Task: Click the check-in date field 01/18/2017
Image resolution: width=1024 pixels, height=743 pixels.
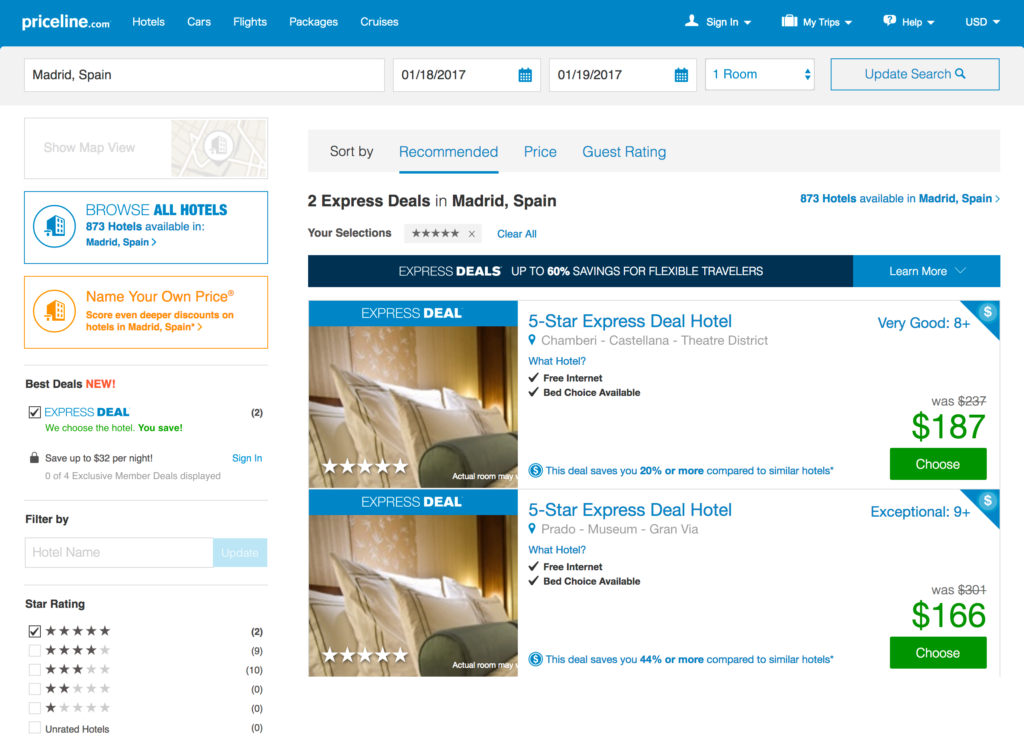Action: pyautogui.click(x=466, y=75)
